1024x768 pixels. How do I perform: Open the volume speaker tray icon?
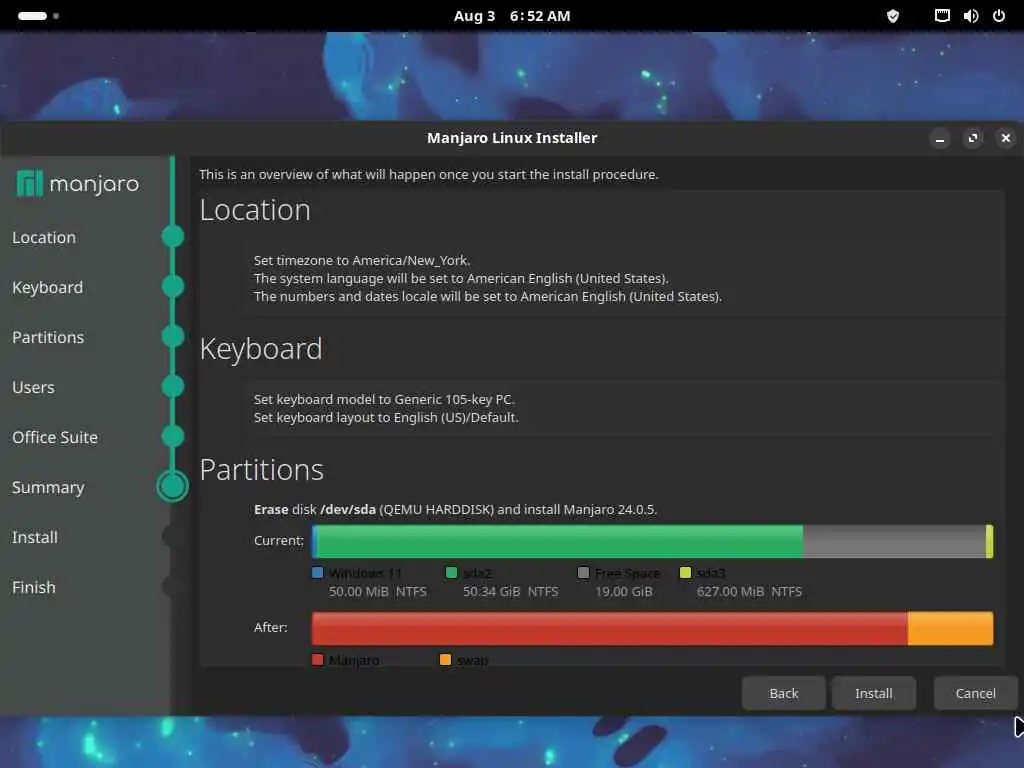970,16
